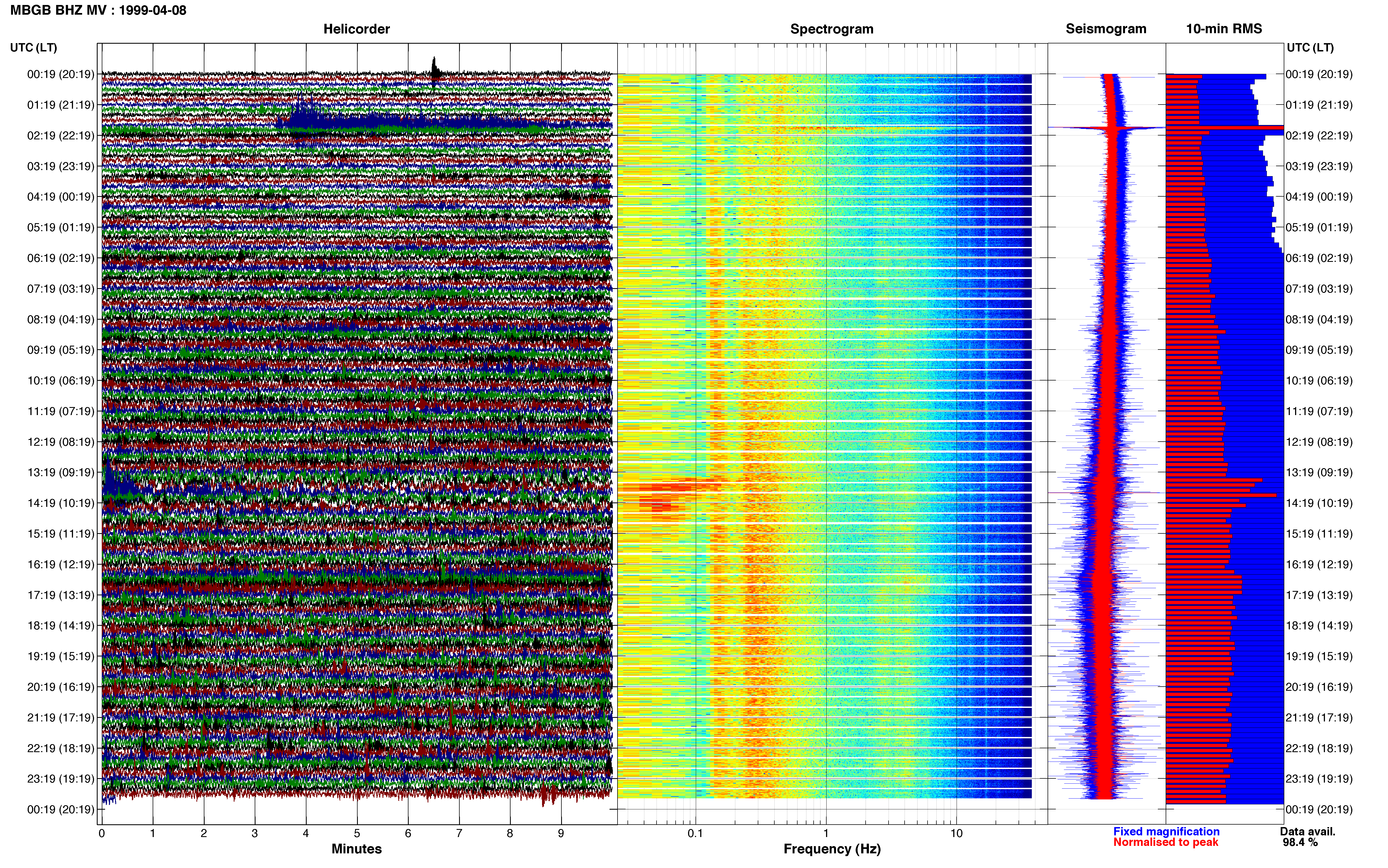The height and width of the screenshot is (868, 1388).
Task: Click the left '06:19 (02:19)' time label
Action: [60, 258]
